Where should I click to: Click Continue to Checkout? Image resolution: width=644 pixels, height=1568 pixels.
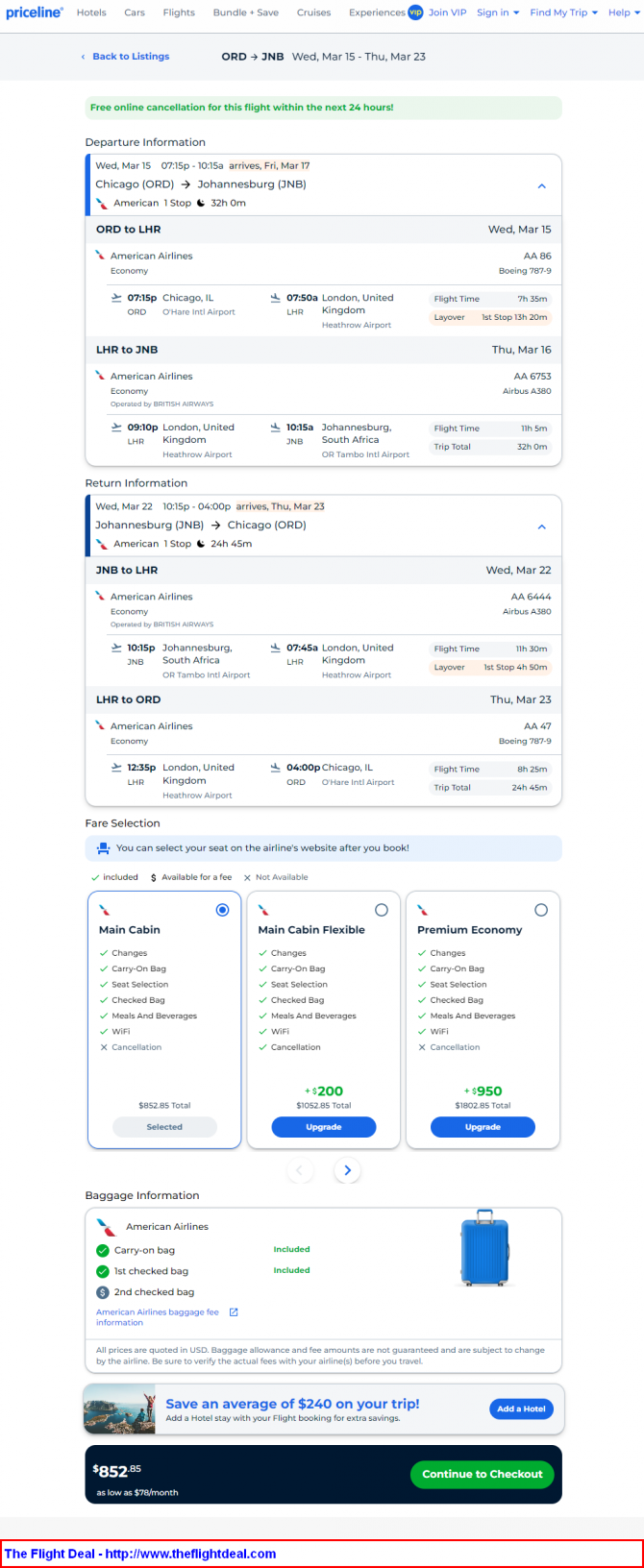(483, 1474)
